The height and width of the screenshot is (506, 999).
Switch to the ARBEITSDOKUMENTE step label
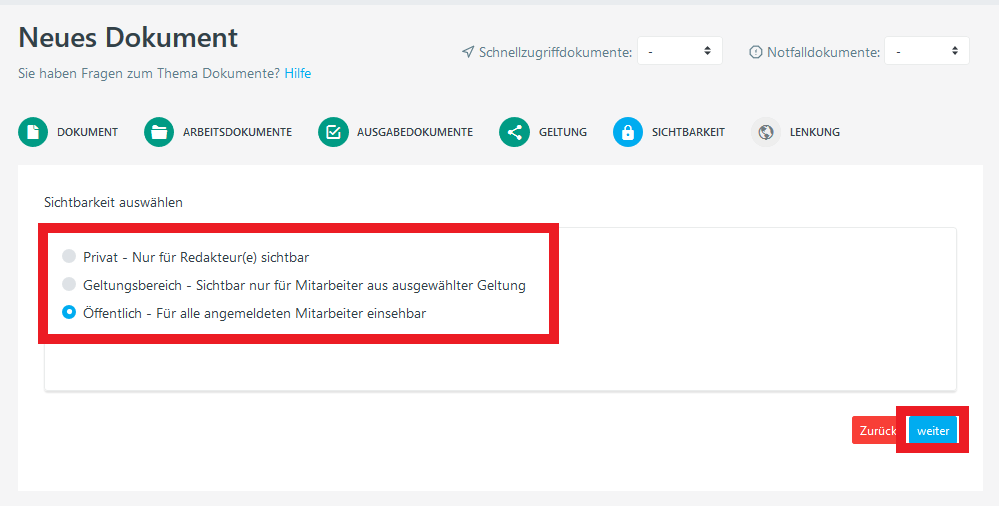click(x=237, y=132)
